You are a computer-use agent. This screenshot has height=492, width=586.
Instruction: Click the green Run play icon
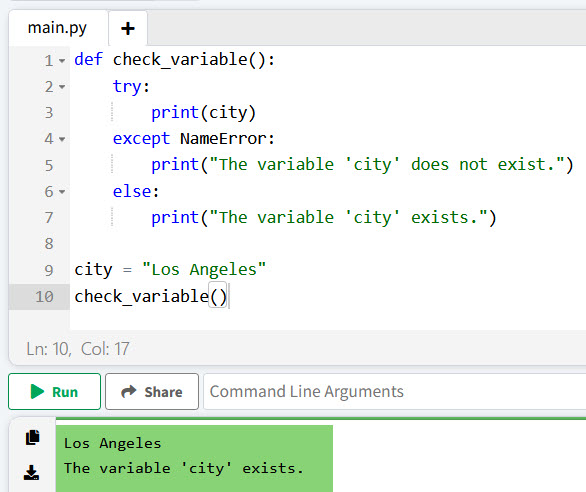pos(37,392)
